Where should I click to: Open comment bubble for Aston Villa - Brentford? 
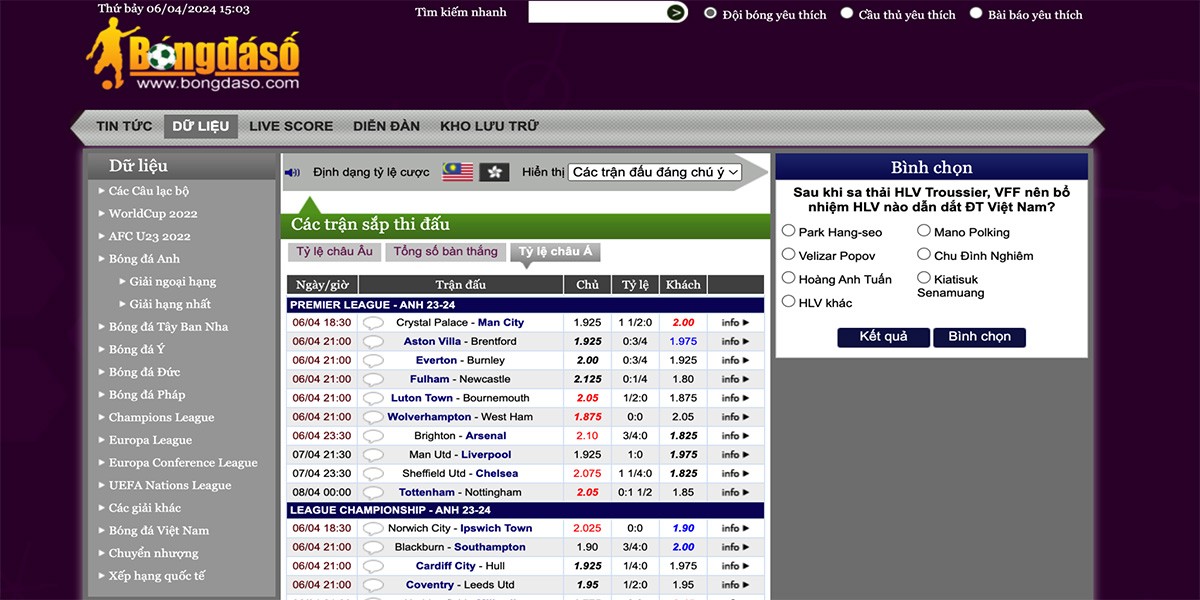point(373,342)
